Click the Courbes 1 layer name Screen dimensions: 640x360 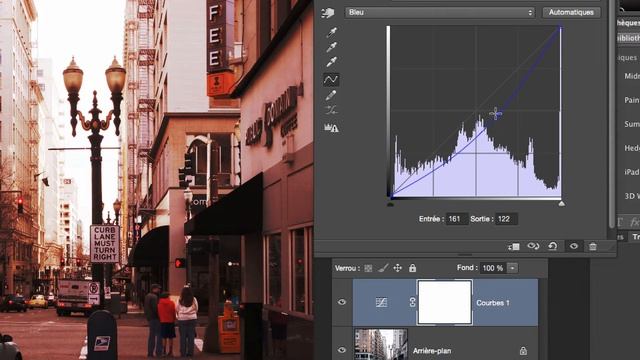pyautogui.click(x=493, y=303)
